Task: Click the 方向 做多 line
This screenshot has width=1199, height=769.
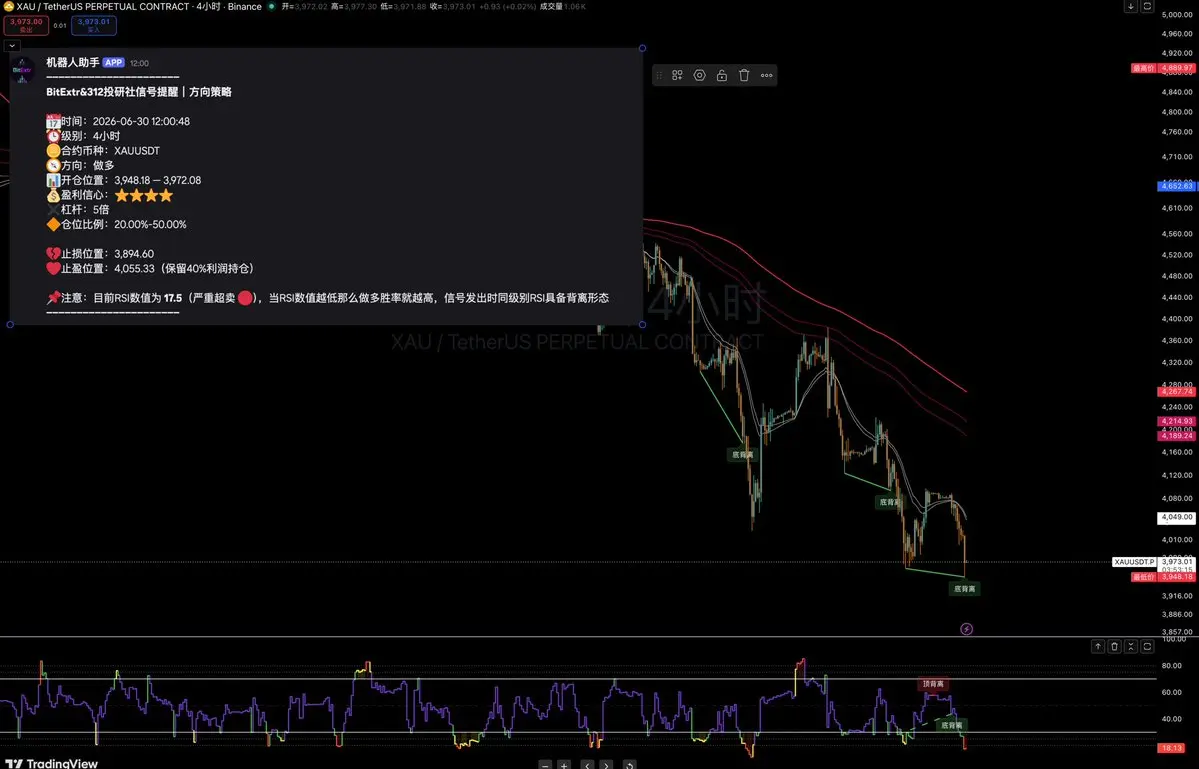Action: click(x=80, y=165)
